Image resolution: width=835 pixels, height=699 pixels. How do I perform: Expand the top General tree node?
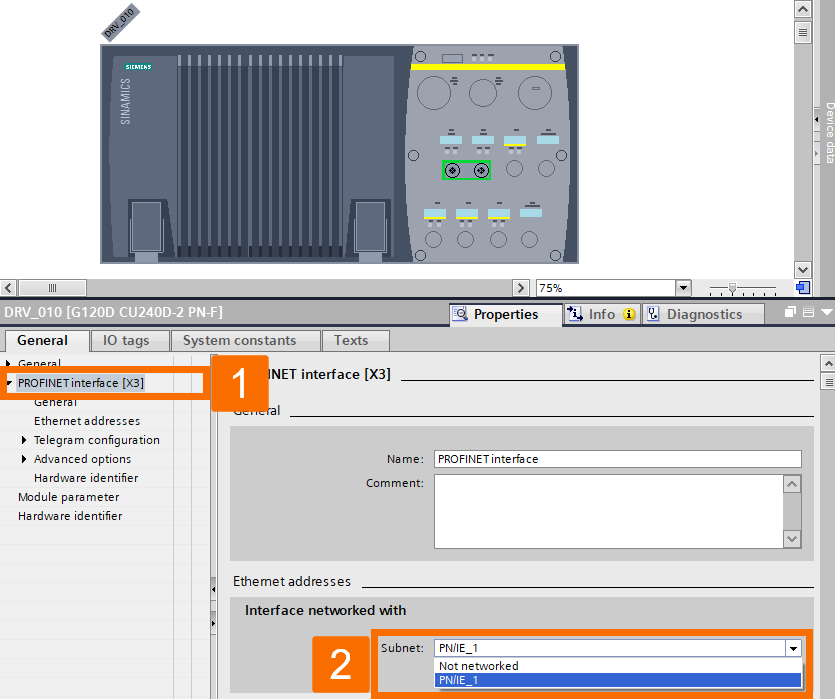click(x=9, y=364)
